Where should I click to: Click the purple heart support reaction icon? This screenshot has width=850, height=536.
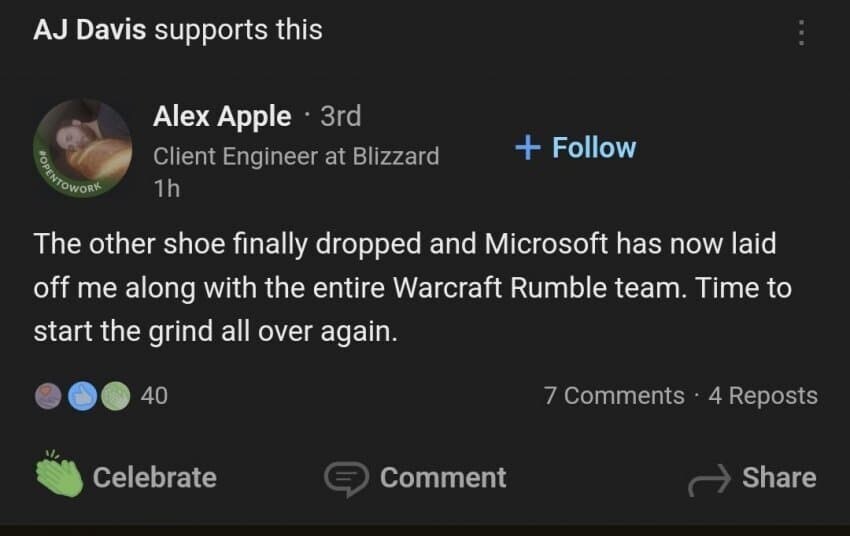tap(48, 396)
